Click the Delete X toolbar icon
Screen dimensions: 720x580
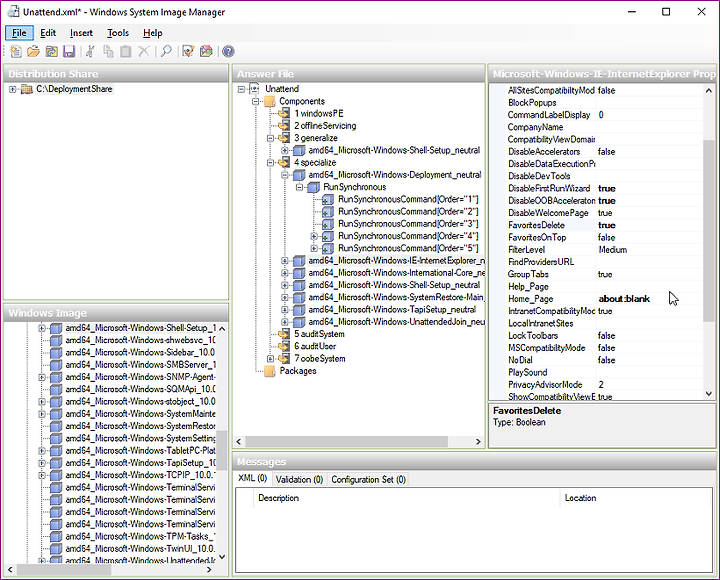tap(144, 51)
